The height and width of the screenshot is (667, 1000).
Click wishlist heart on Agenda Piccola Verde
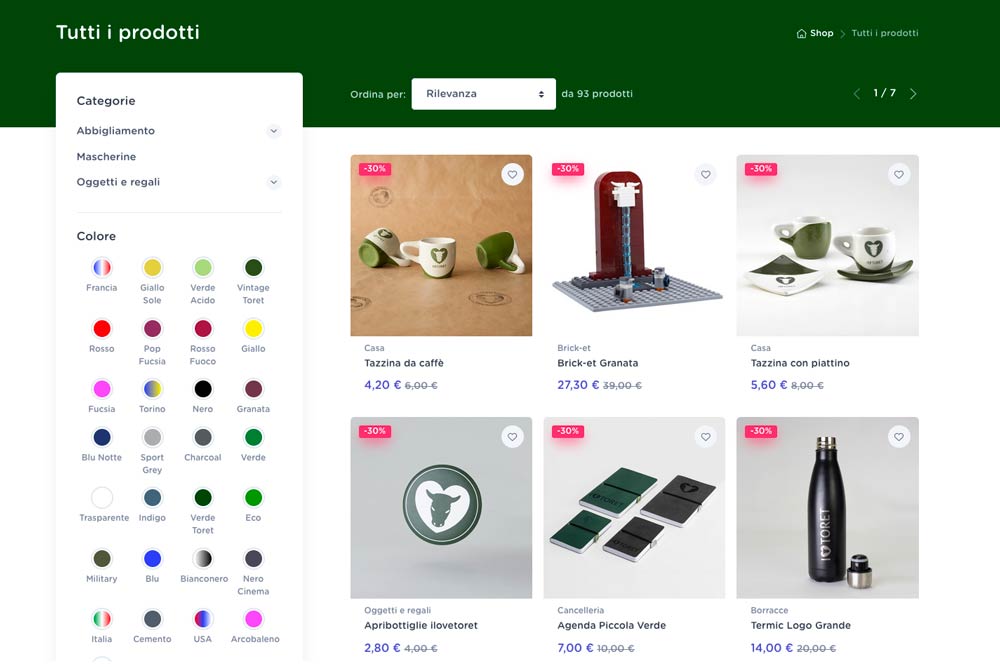[x=705, y=437]
